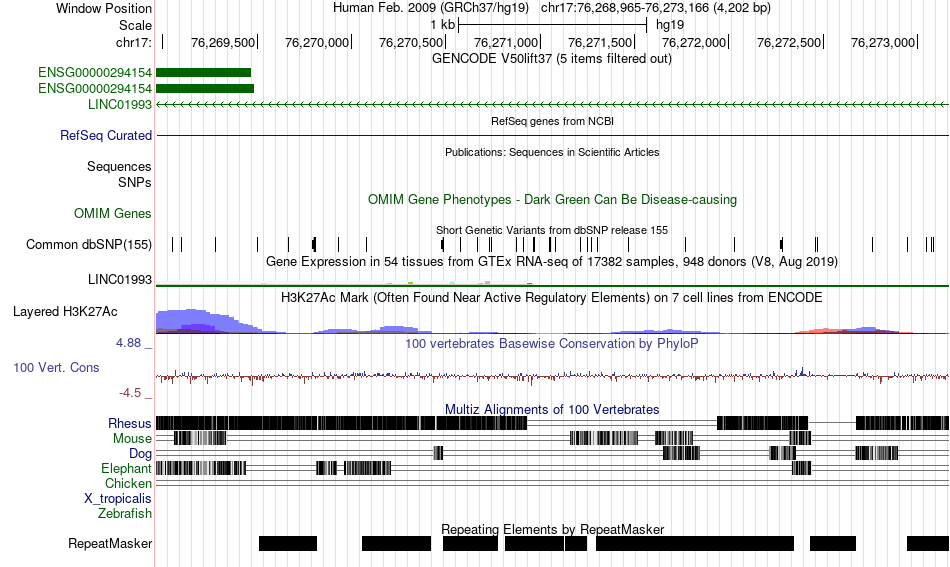Open Multiz Alignments of 100 Vertebrates title
Viewport: 950px width, 567px height.
[552, 410]
